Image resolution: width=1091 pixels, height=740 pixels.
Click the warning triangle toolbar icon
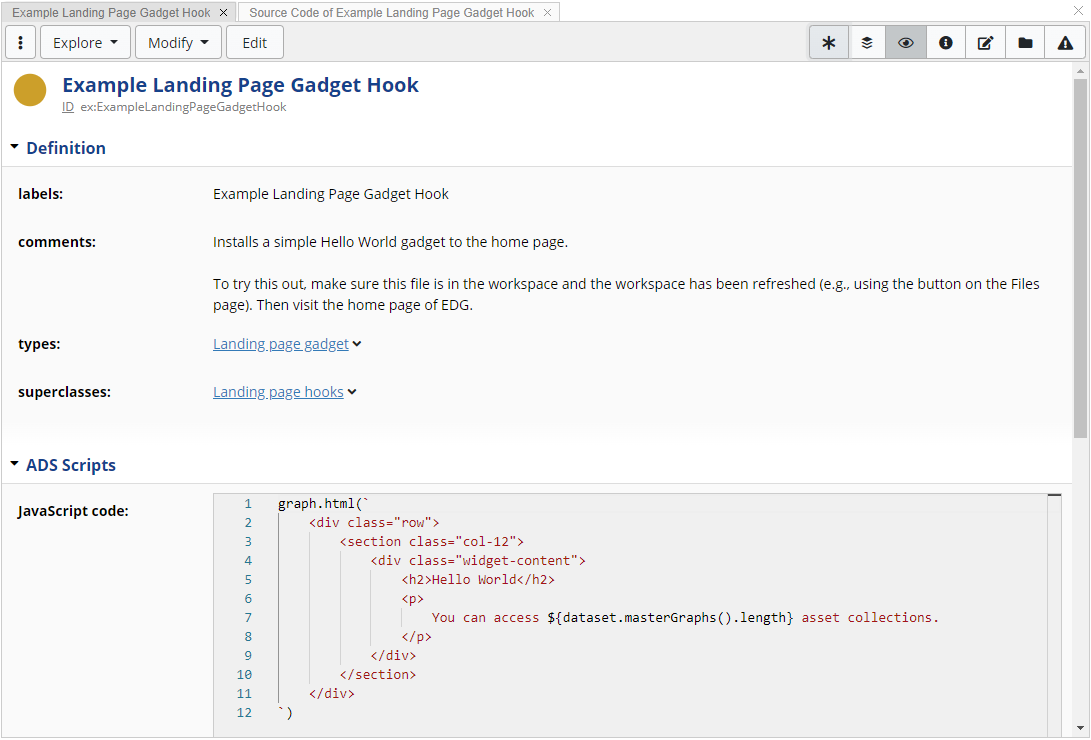(1064, 42)
